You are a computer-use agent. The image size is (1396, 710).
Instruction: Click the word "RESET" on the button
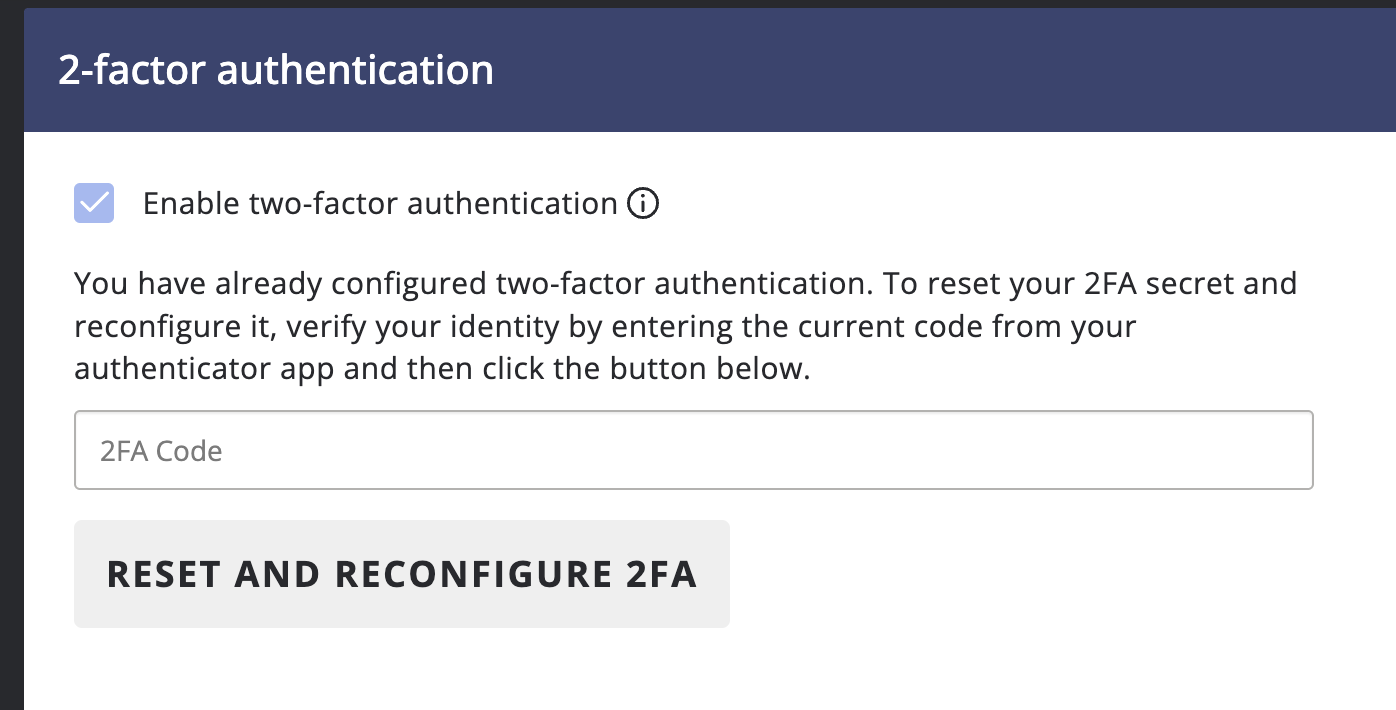point(163,574)
